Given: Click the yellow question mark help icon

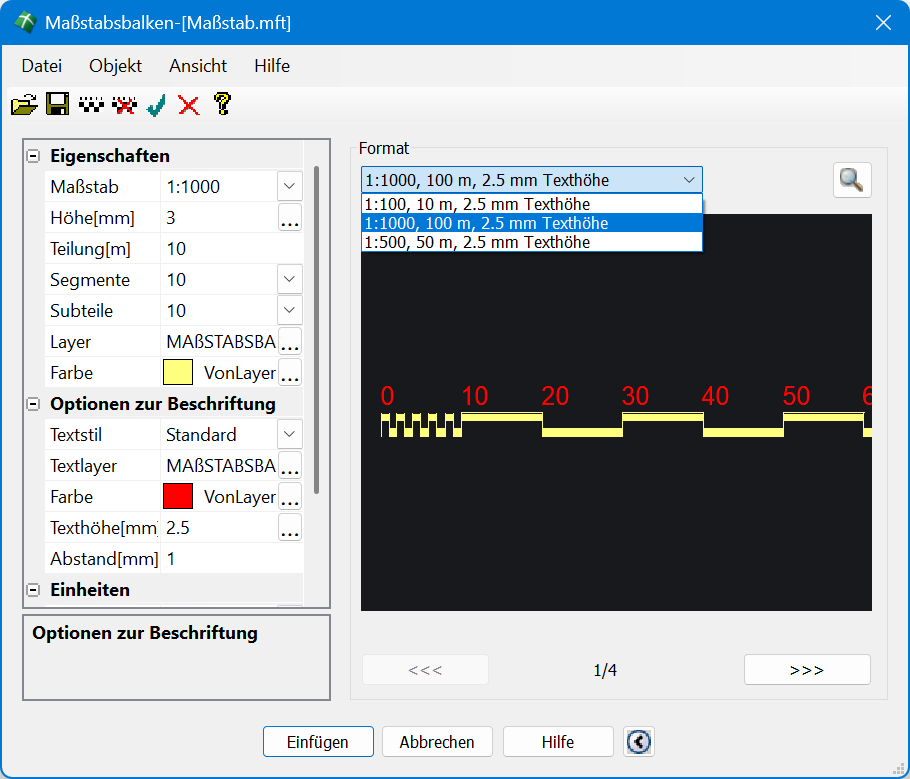Looking at the screenshot, I should coord(222,104).
